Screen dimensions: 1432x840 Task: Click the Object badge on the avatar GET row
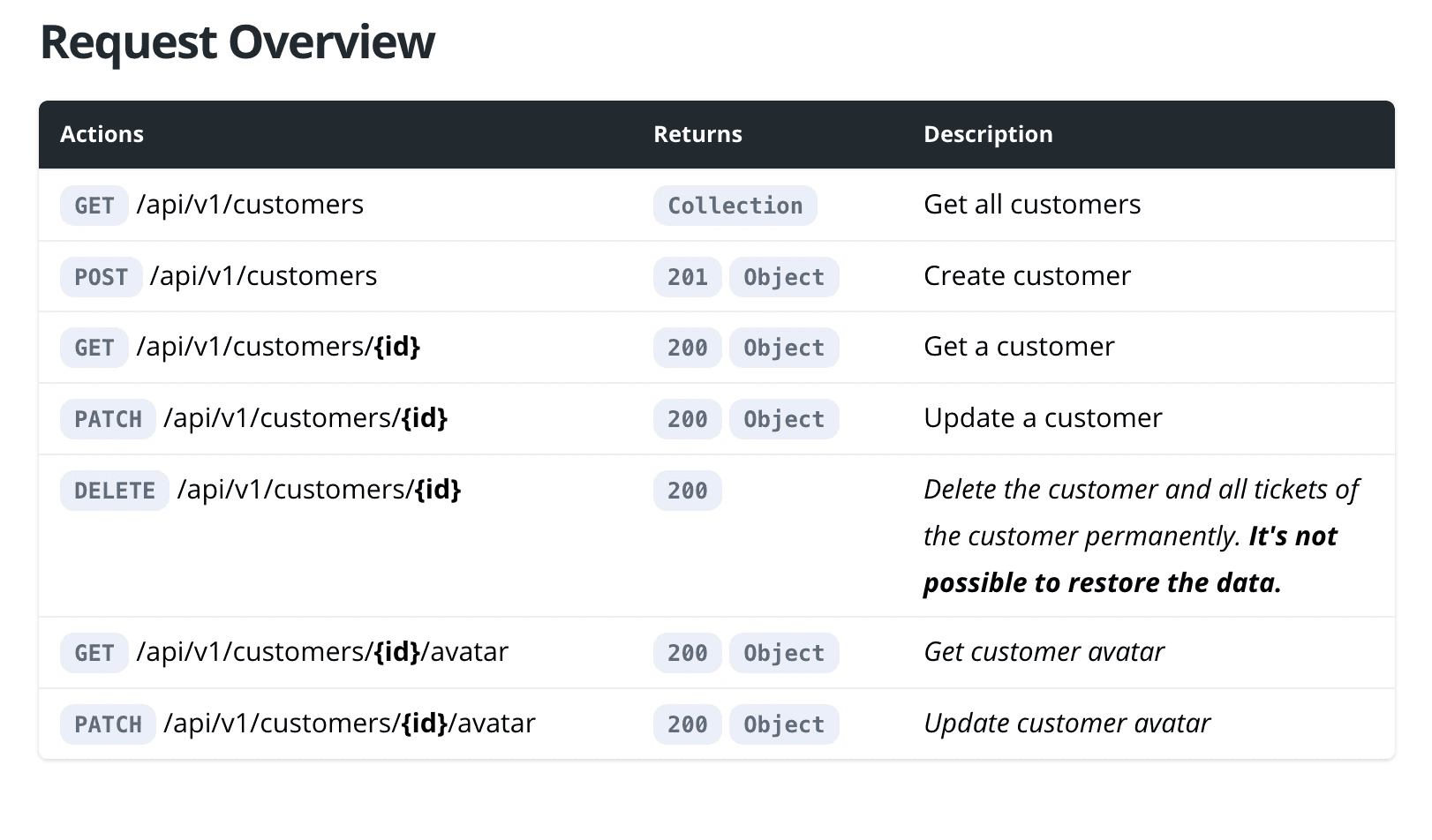[783, 652]
